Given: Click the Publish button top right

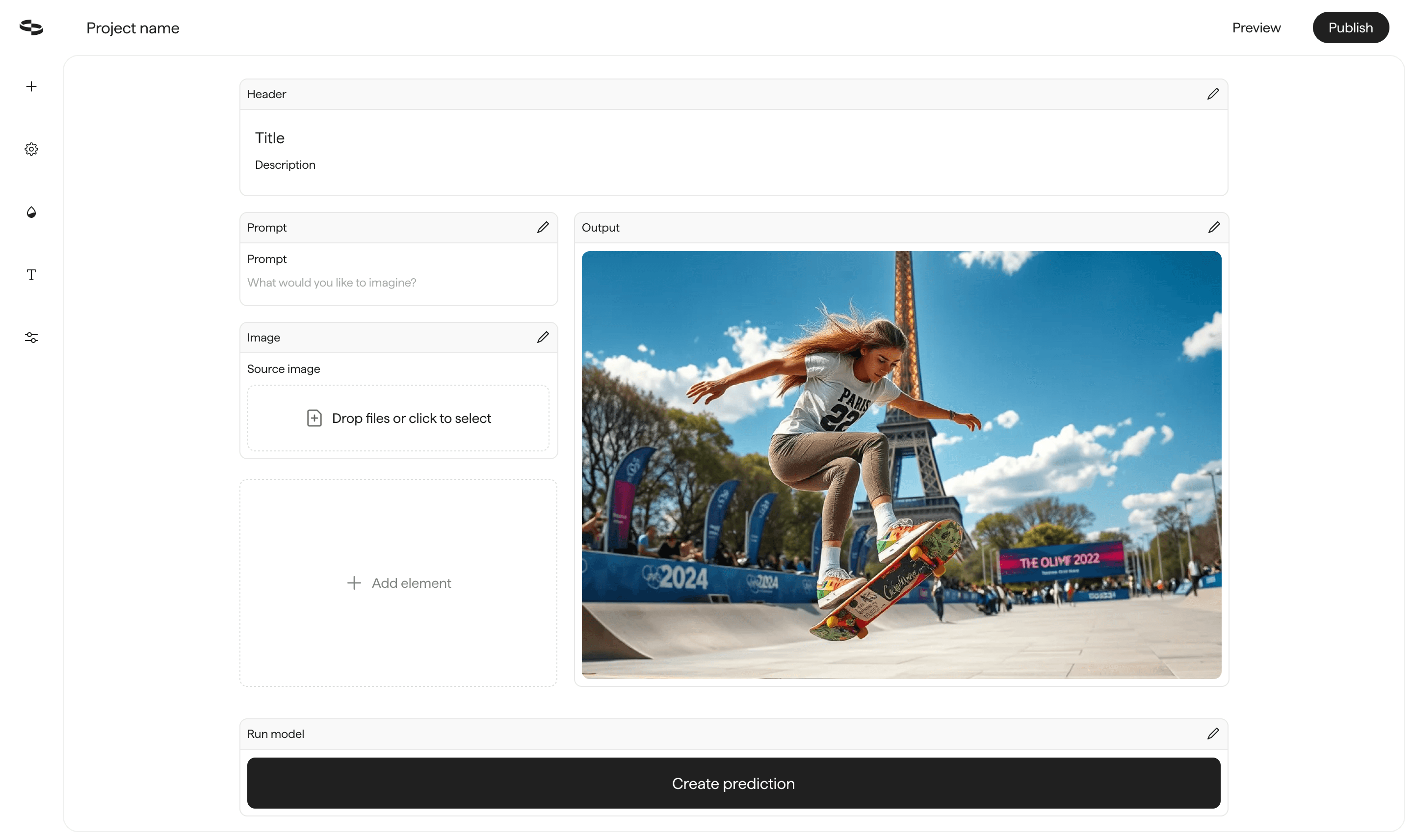Looking at the screenshot, I should [1351, 27].
